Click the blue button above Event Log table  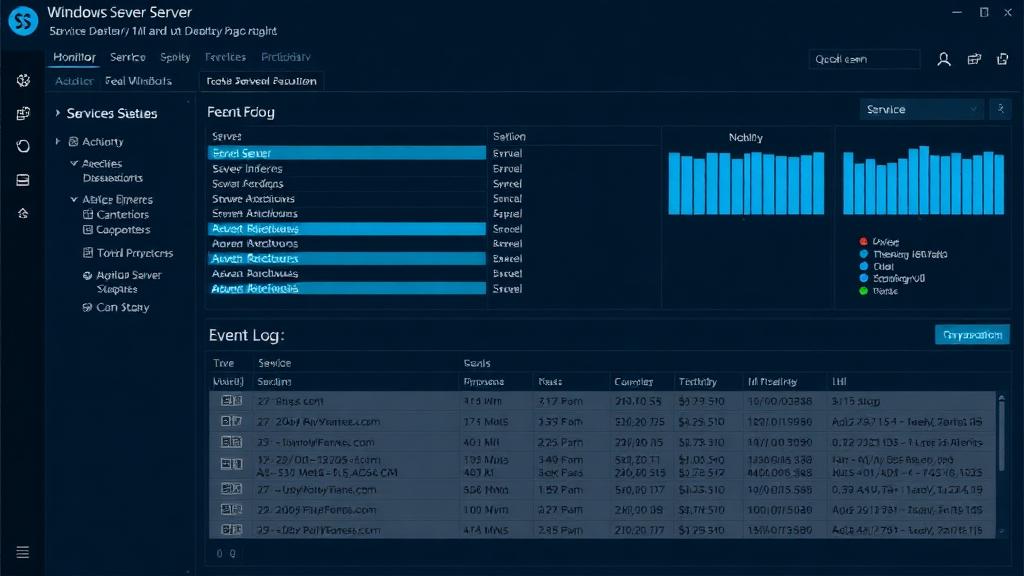[x=972, y=335]
